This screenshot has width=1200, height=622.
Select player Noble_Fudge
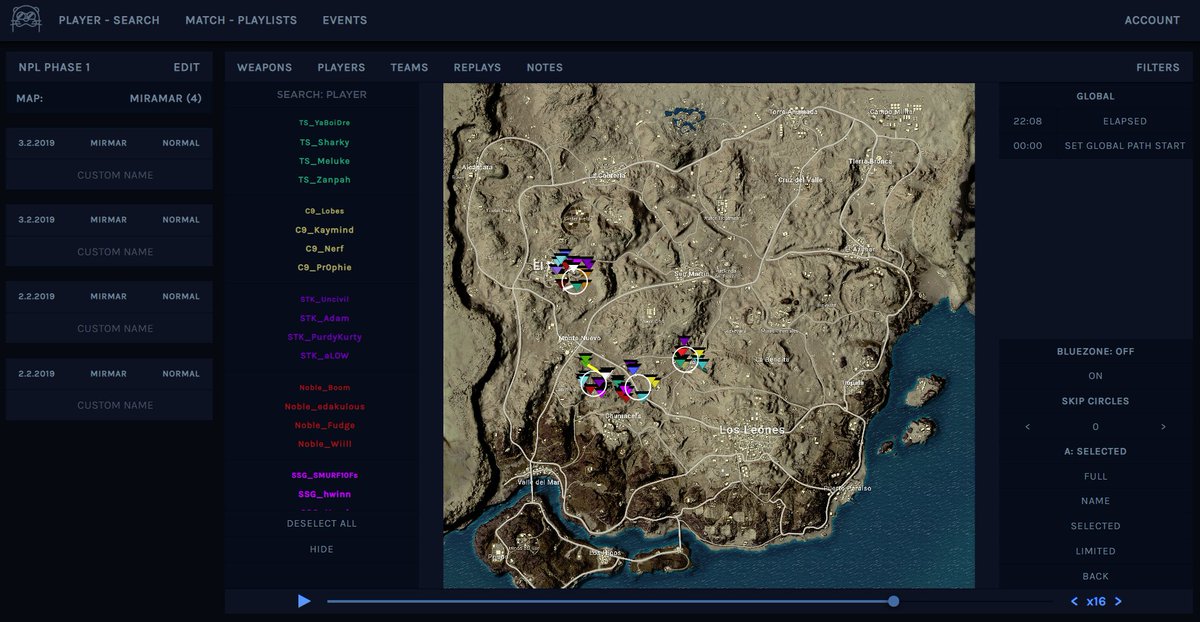324,426
